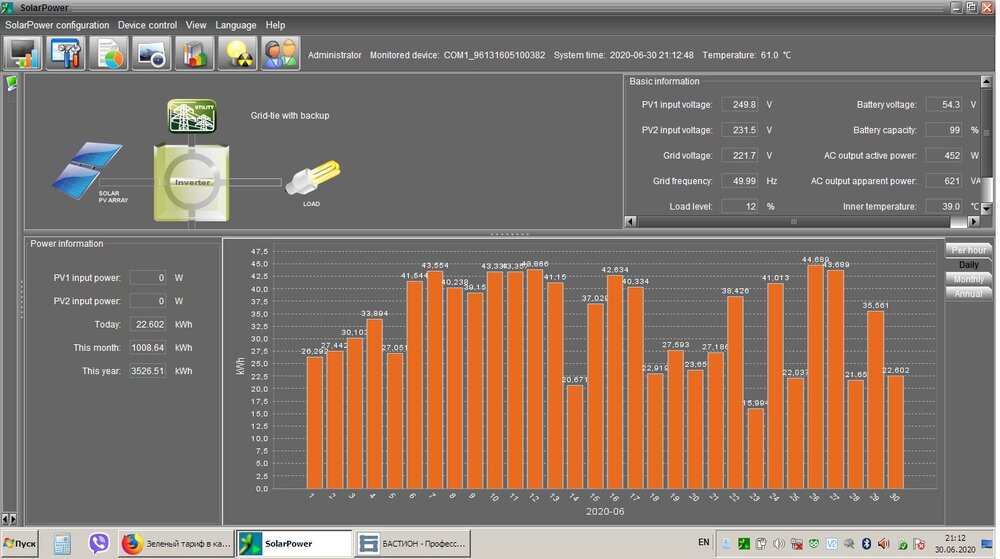
Task: Switch to the БАСТИОН taskbar window
Action: [411, 543]
